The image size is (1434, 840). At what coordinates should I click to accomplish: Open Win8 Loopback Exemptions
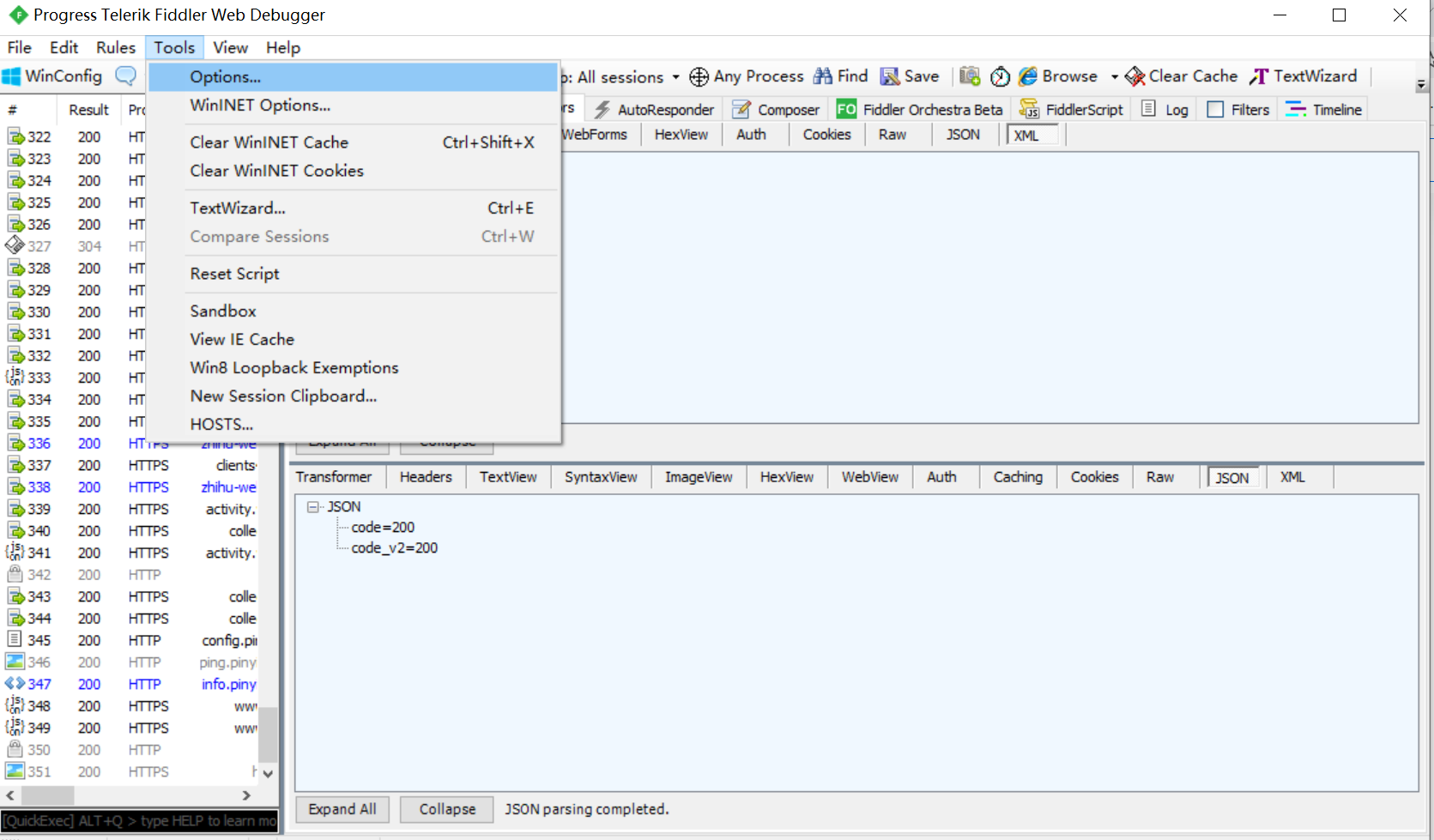pos(353,367)
